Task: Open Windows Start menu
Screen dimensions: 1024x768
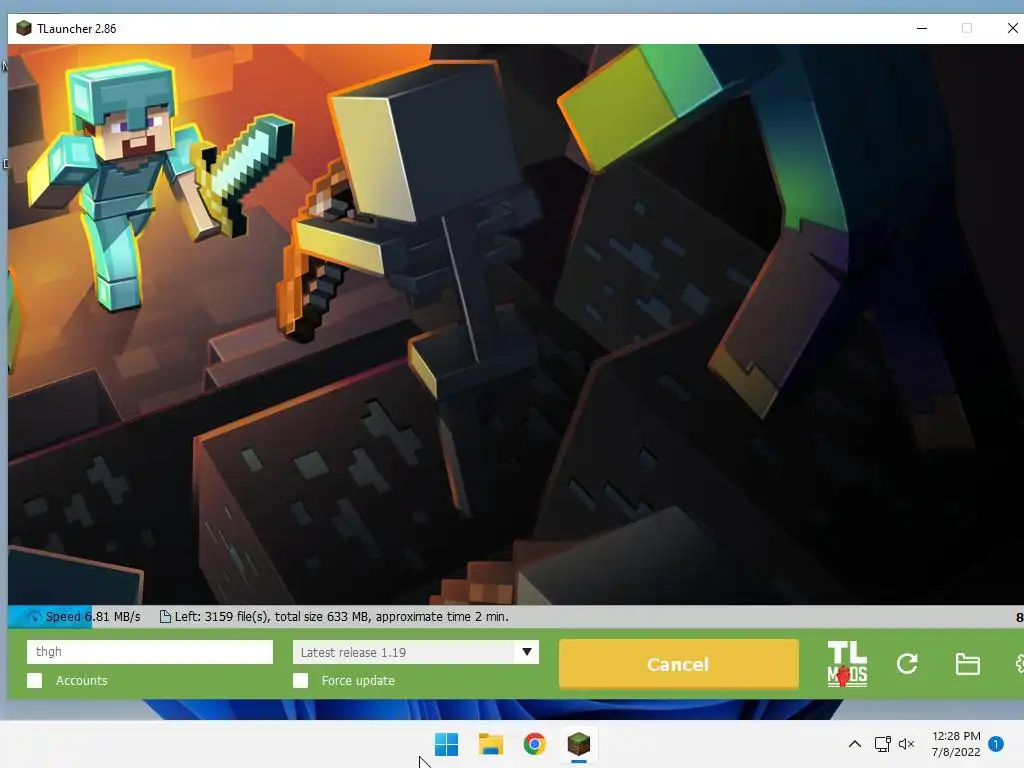Action: pyautogui.click(x=447, y=744)
